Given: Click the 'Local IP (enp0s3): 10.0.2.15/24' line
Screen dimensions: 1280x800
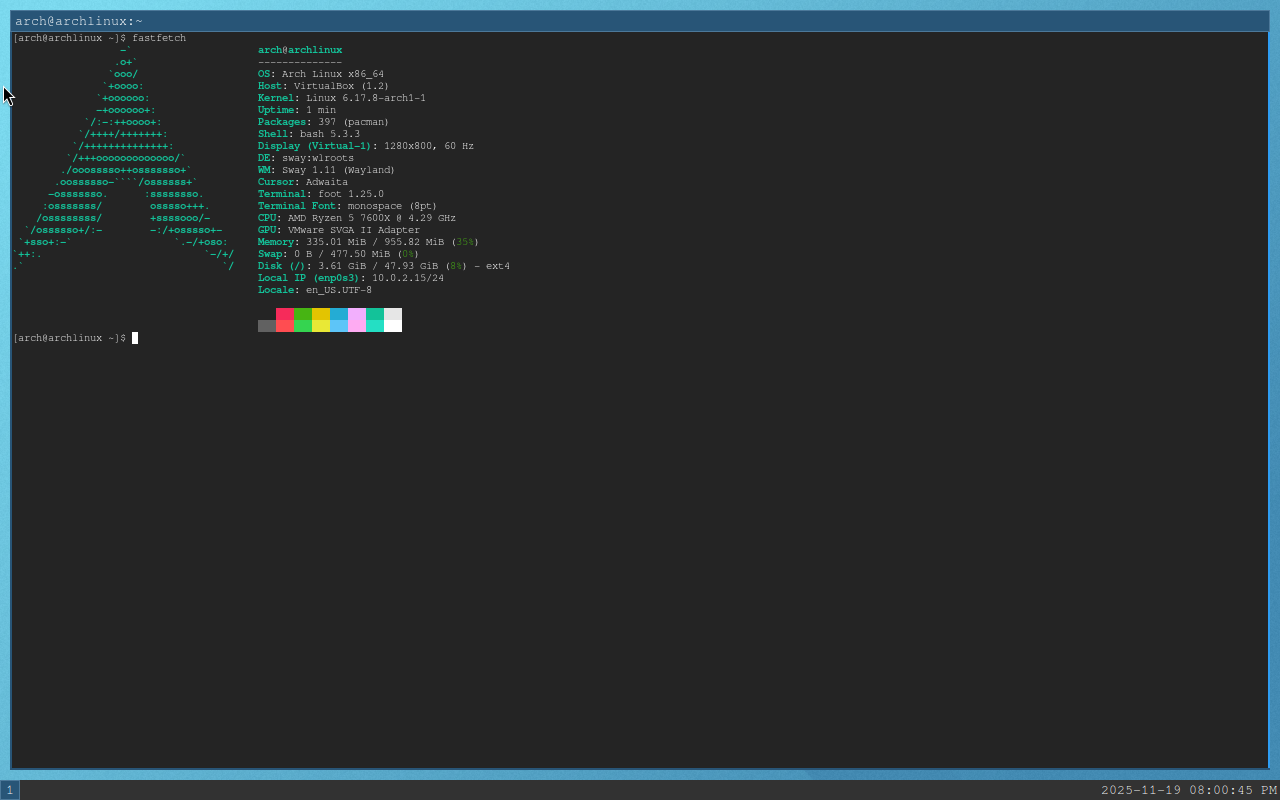Looking at the screenshot, I should click(x=351, y=278).
